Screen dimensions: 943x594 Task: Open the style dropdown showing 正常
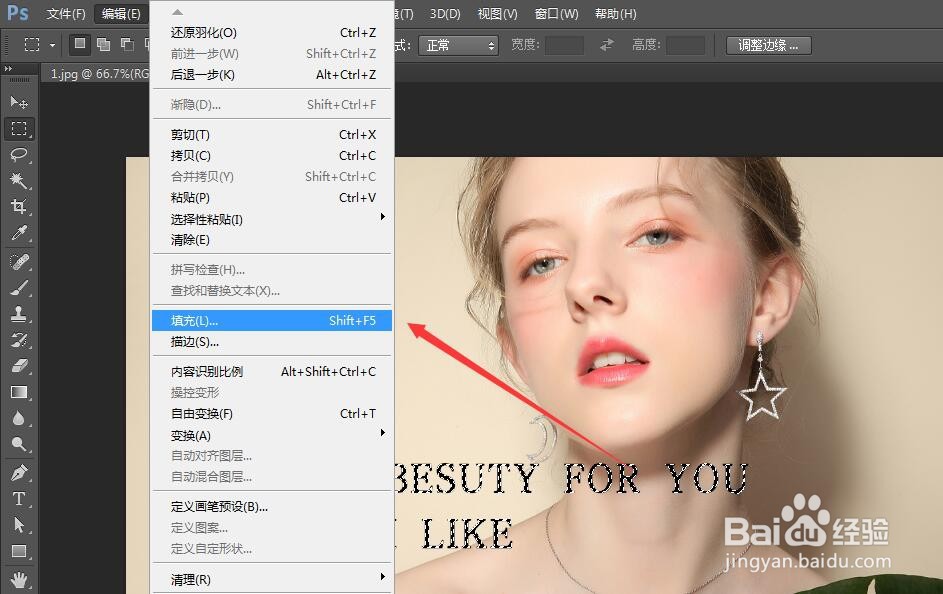click(459, 45)
